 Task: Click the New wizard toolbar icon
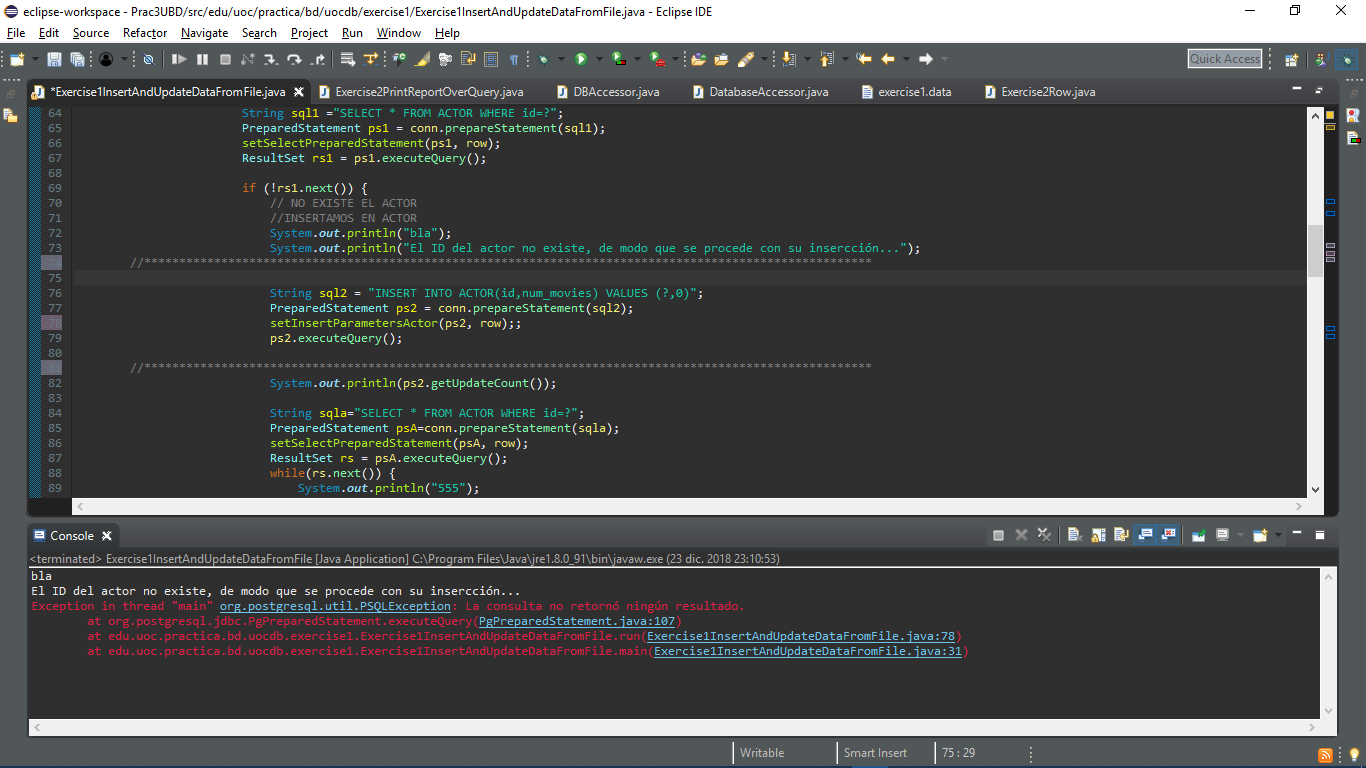coord(16,60)
